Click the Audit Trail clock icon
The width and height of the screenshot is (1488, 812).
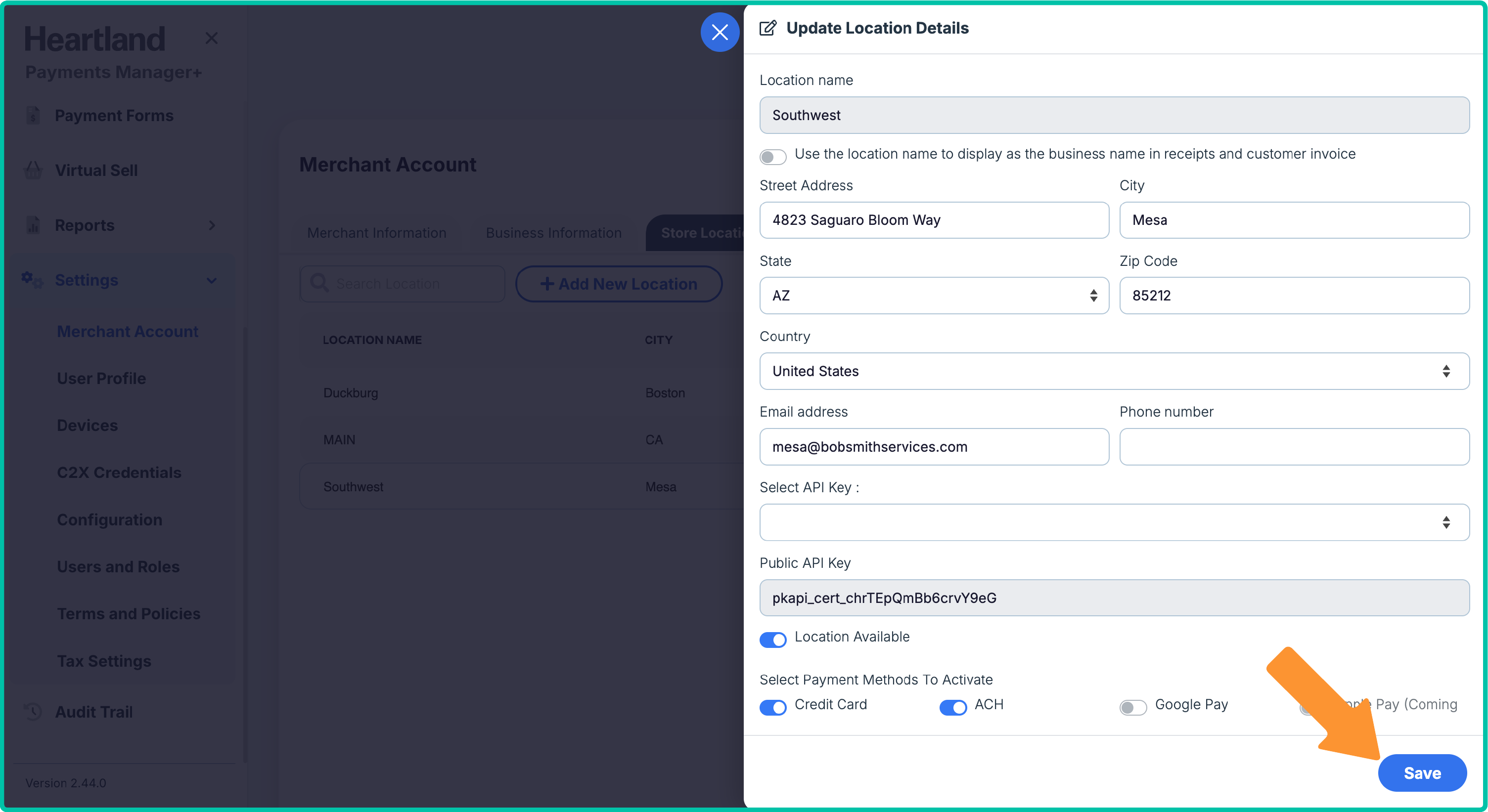33,712
